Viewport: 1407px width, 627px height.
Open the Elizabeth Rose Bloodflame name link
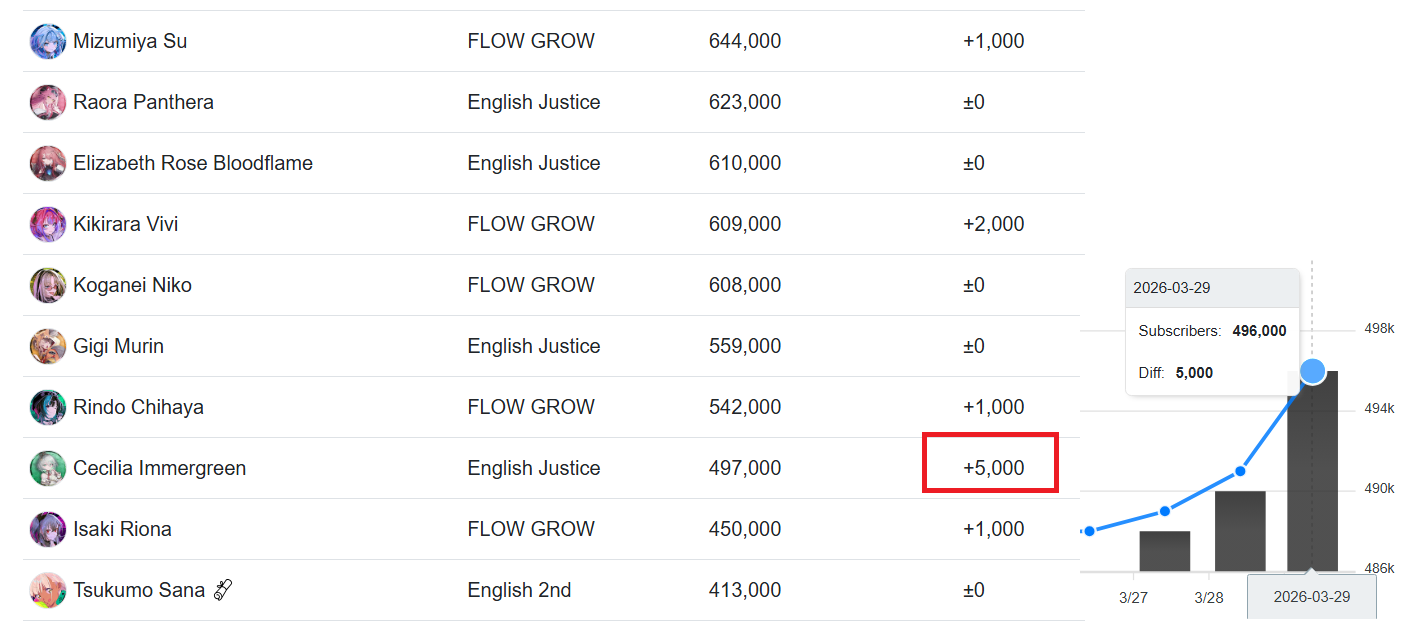[x=193, y=164]
